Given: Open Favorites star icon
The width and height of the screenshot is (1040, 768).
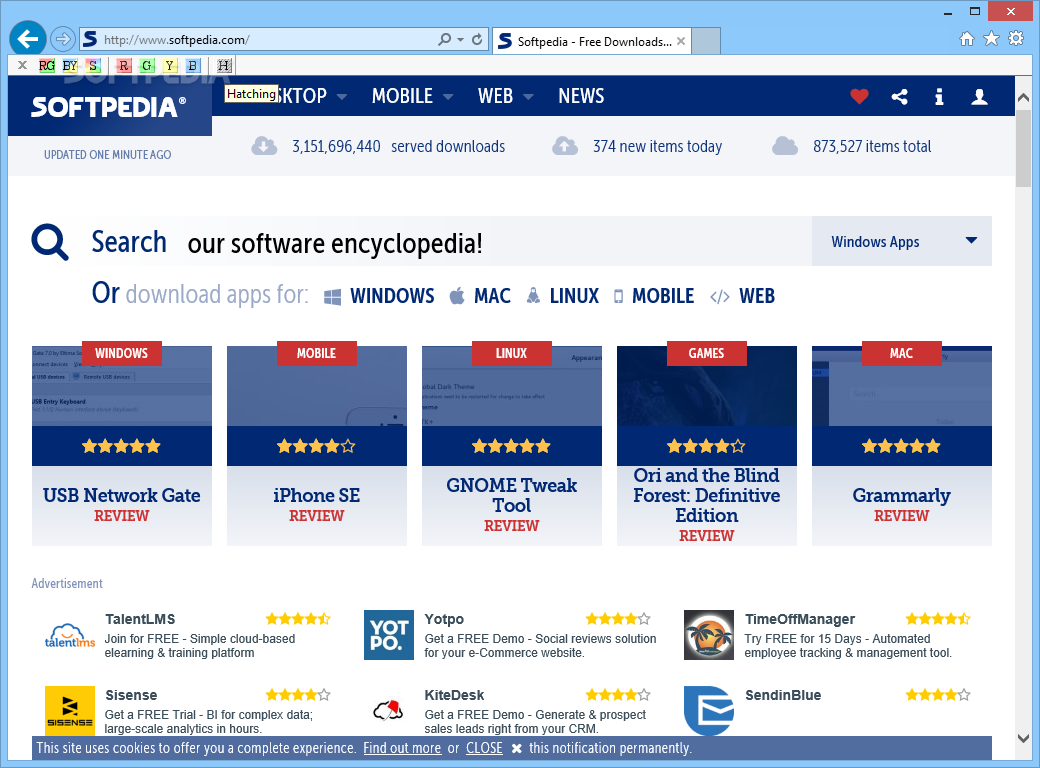Looking at the screenshot, I should (x=991, y=38).
